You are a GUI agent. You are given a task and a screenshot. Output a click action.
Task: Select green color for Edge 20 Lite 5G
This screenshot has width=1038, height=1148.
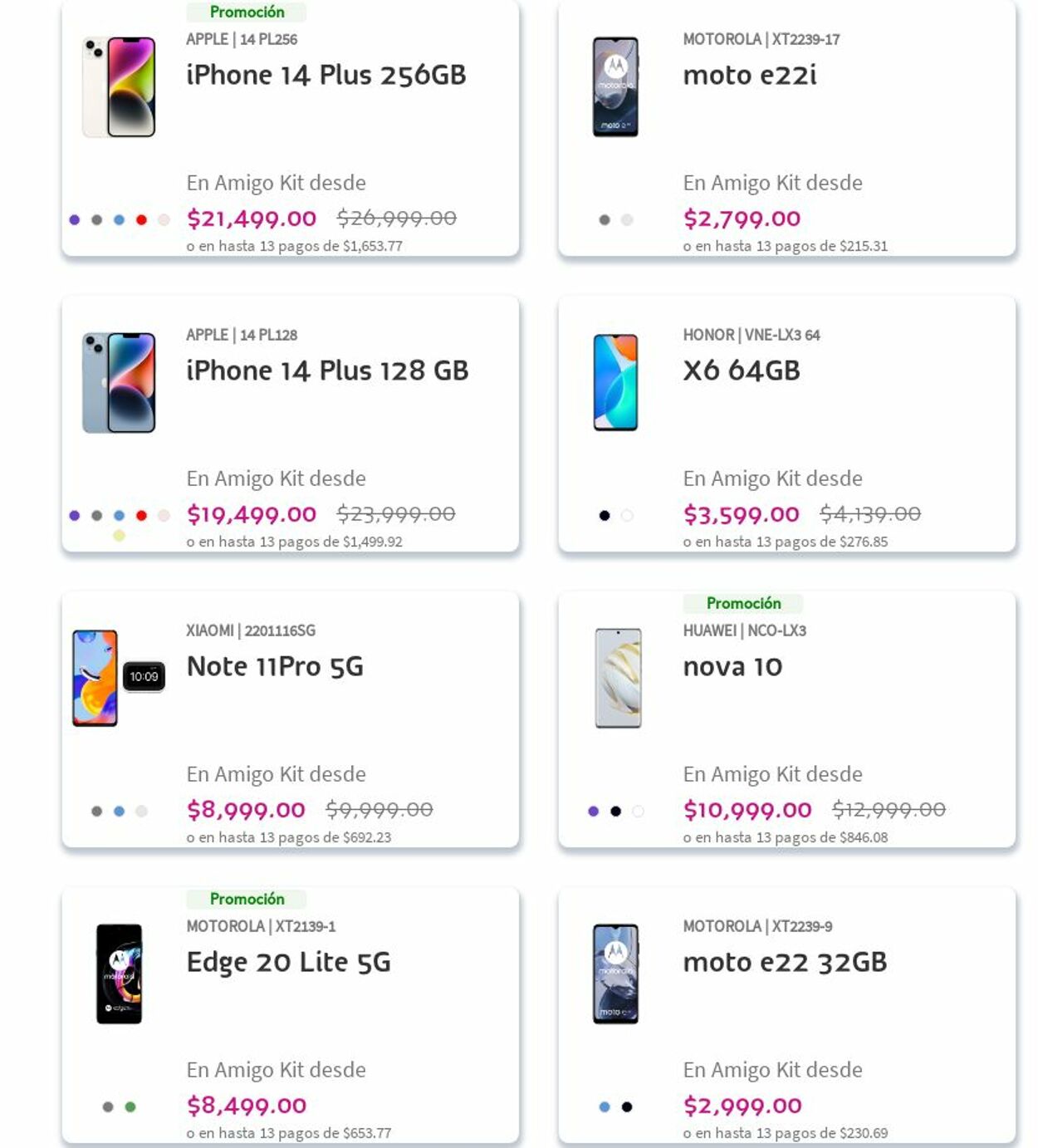130,1106
